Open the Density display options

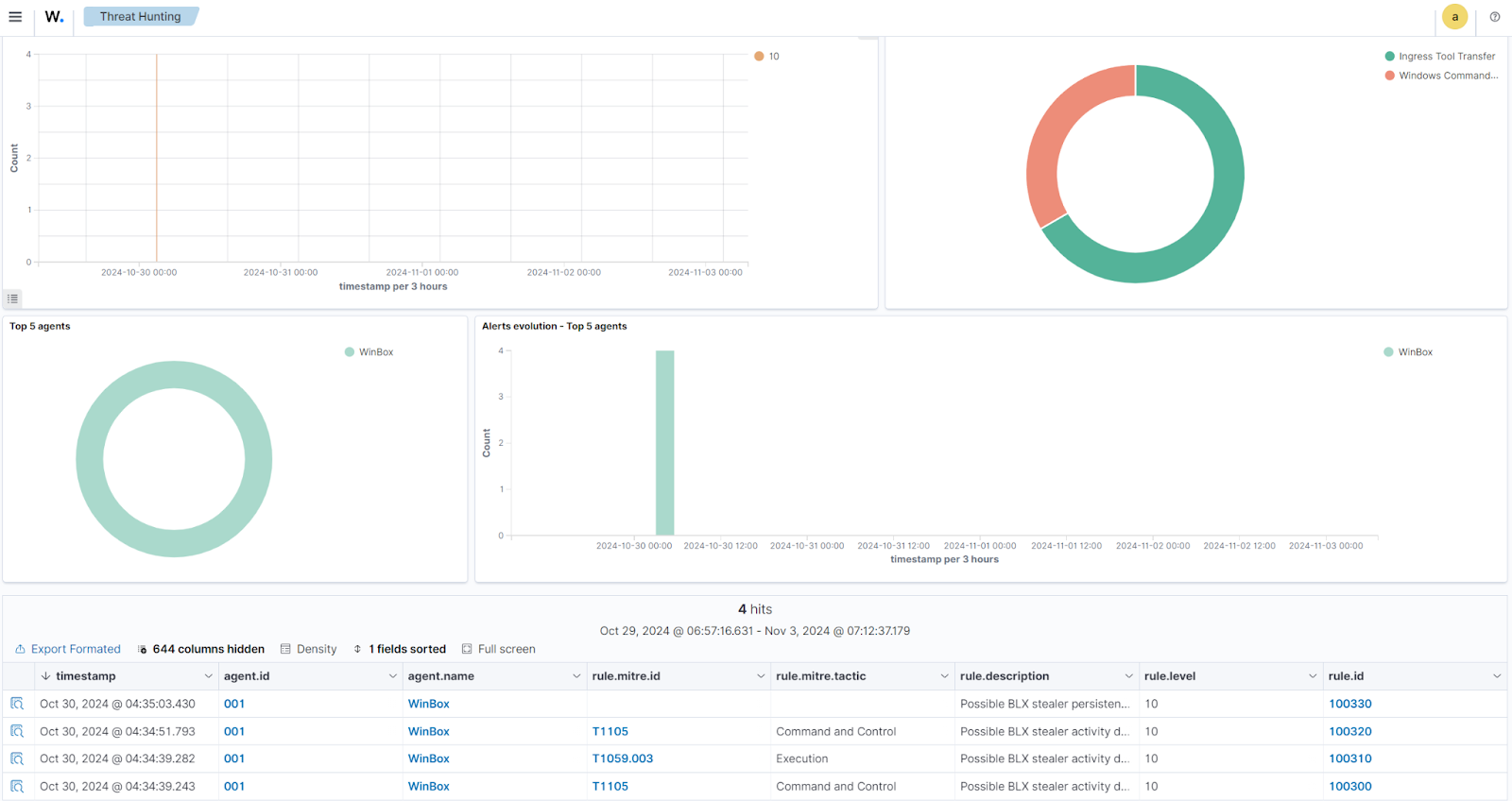click(x=308, y=649)
